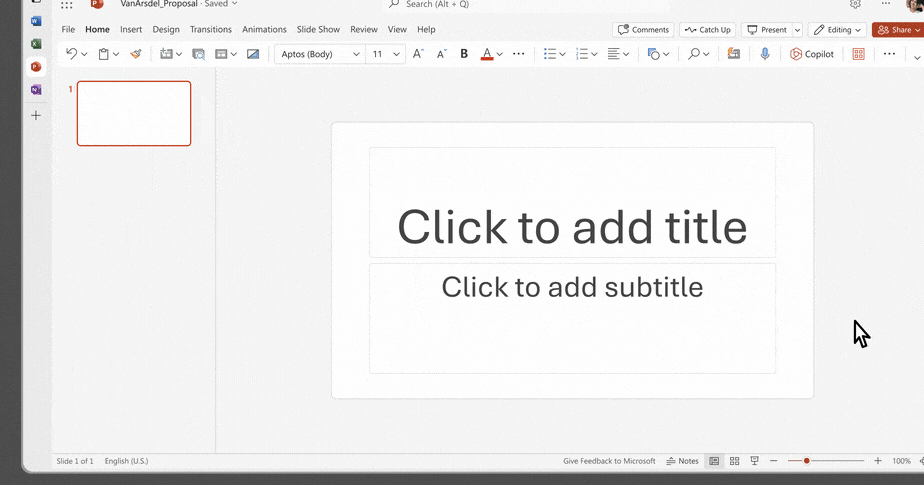Image resolution: width=924 pixels, height=485 pixels.
Task: Click the numbered list icon
Action: (x=582, y=54)
